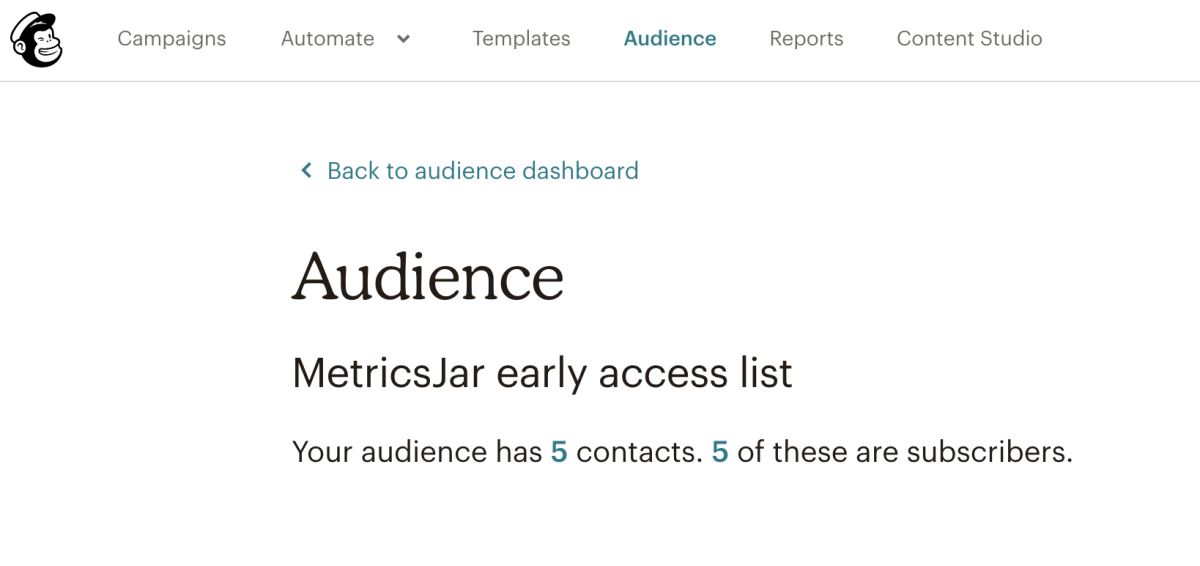Click the 'of these are' phrase
1200x566 pixels.
818,452
